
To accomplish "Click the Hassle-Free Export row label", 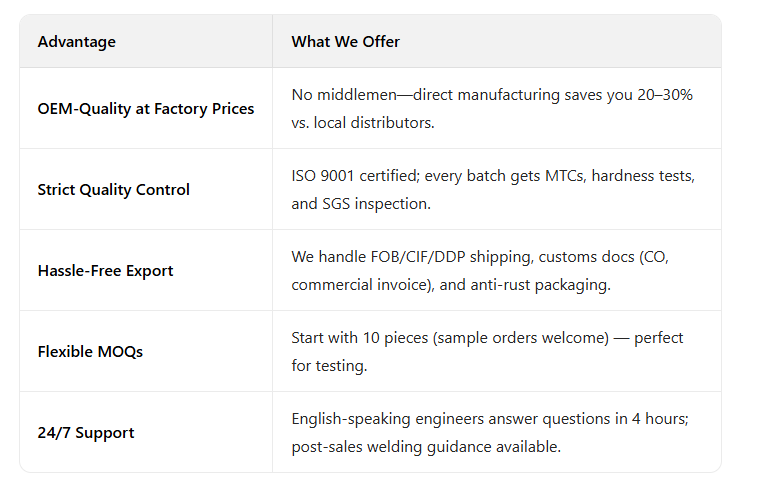I will click(x=105, y=270).
